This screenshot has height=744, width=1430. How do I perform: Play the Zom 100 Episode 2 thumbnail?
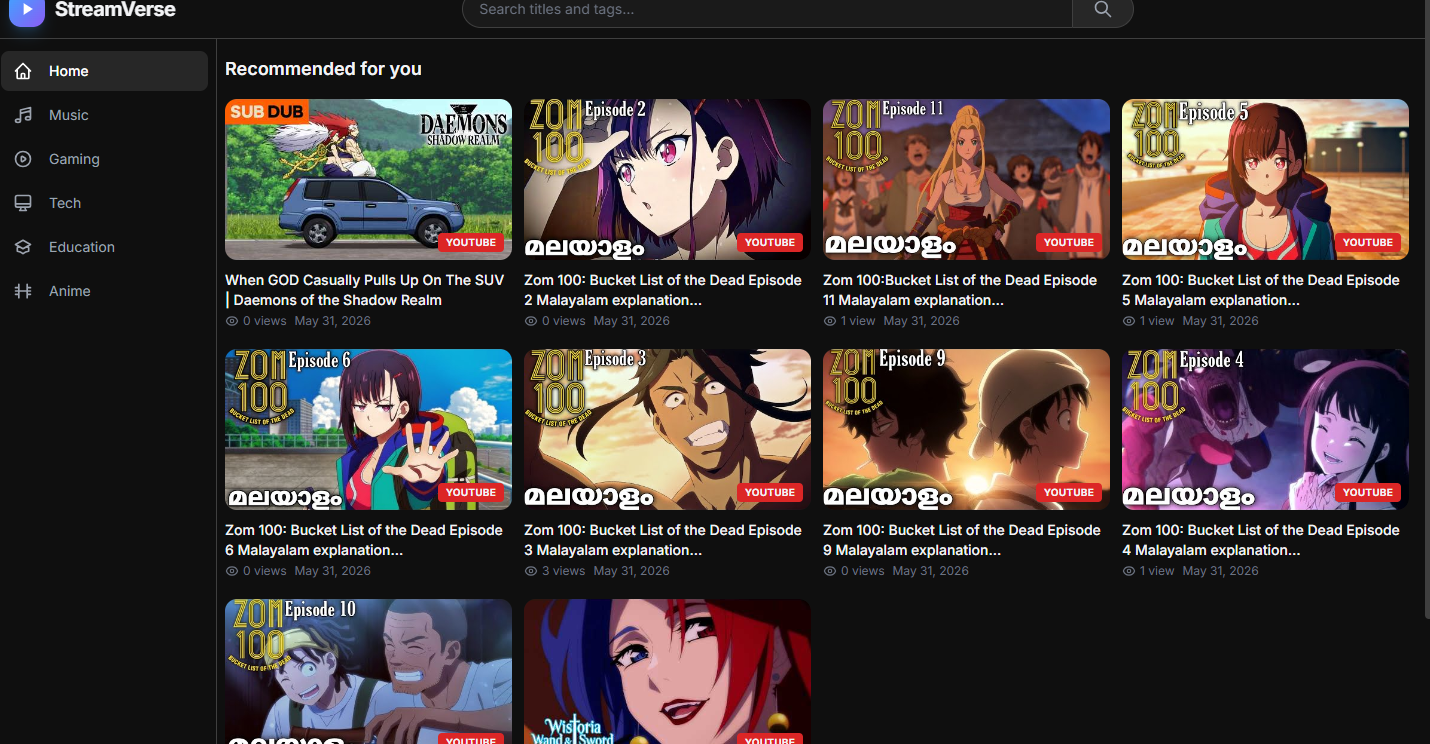667,179
